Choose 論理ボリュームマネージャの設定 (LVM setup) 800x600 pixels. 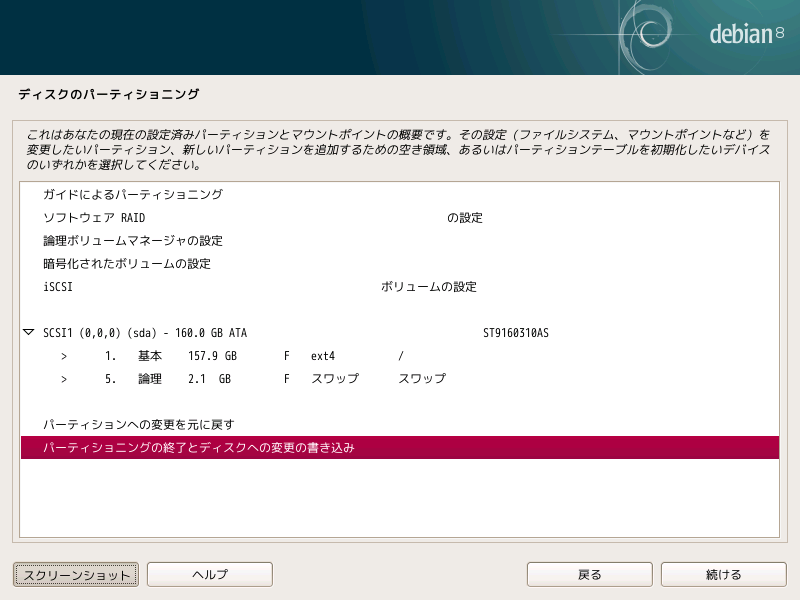[x=132, y=241]
